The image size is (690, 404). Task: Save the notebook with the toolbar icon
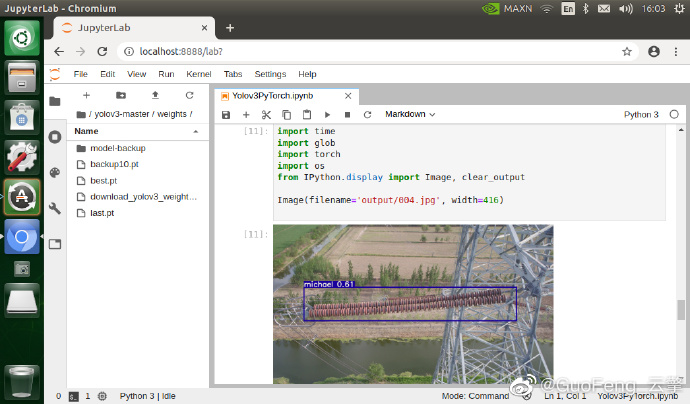(226, 115)
